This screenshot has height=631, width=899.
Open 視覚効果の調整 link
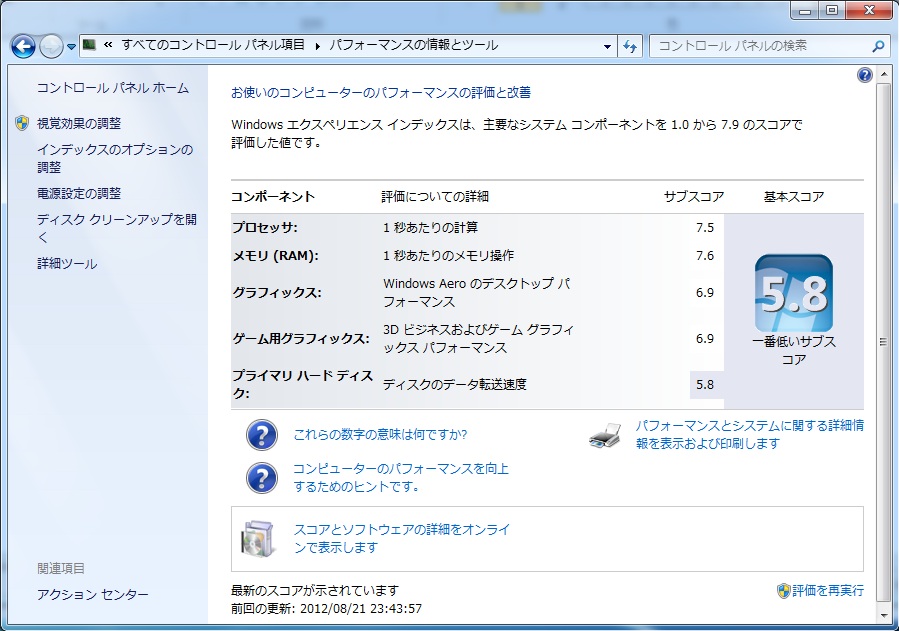click(79, 123)
